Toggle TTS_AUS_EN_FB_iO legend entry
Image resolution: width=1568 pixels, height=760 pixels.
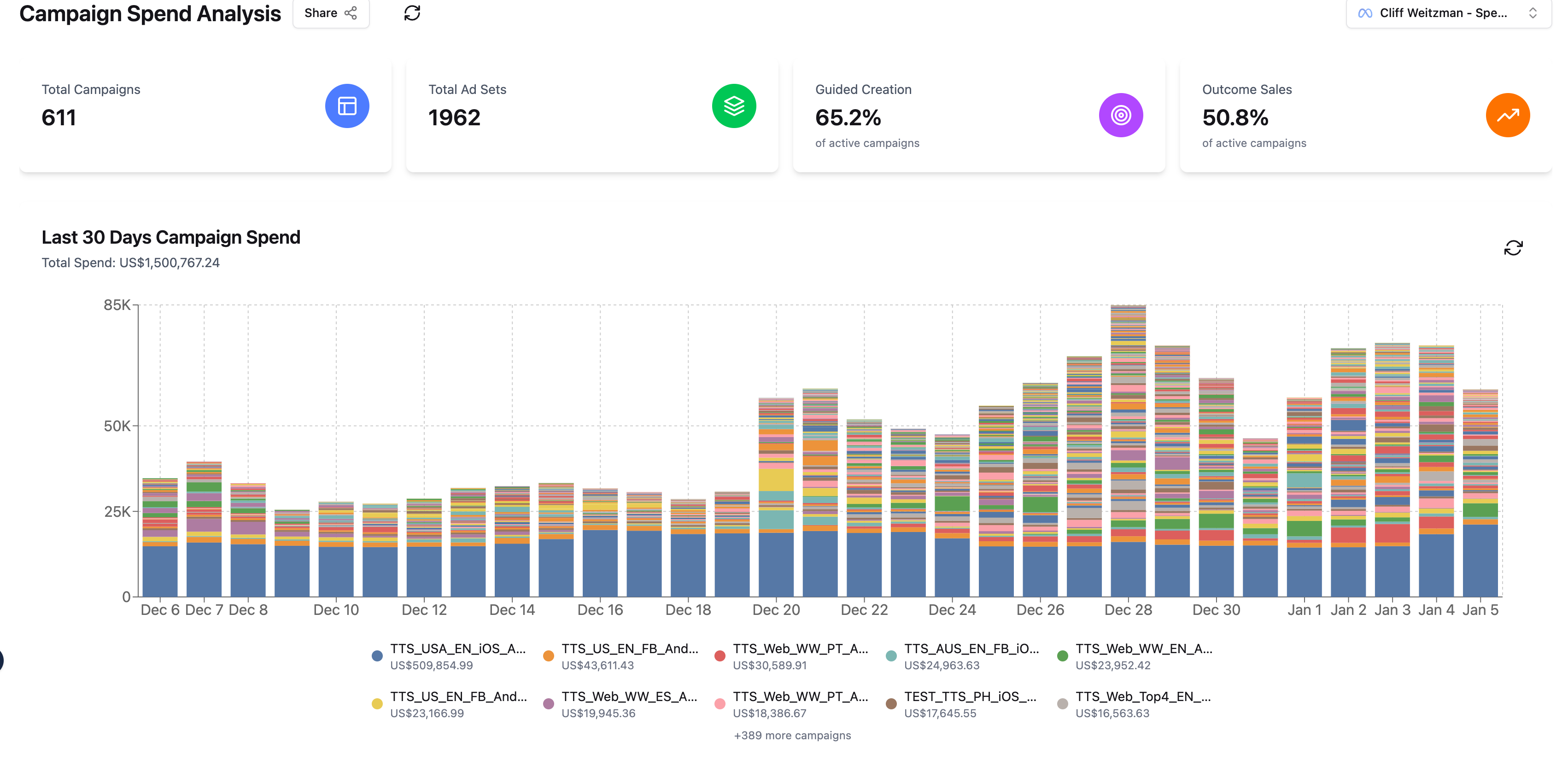pyautogui.click(x=971, y=649)
